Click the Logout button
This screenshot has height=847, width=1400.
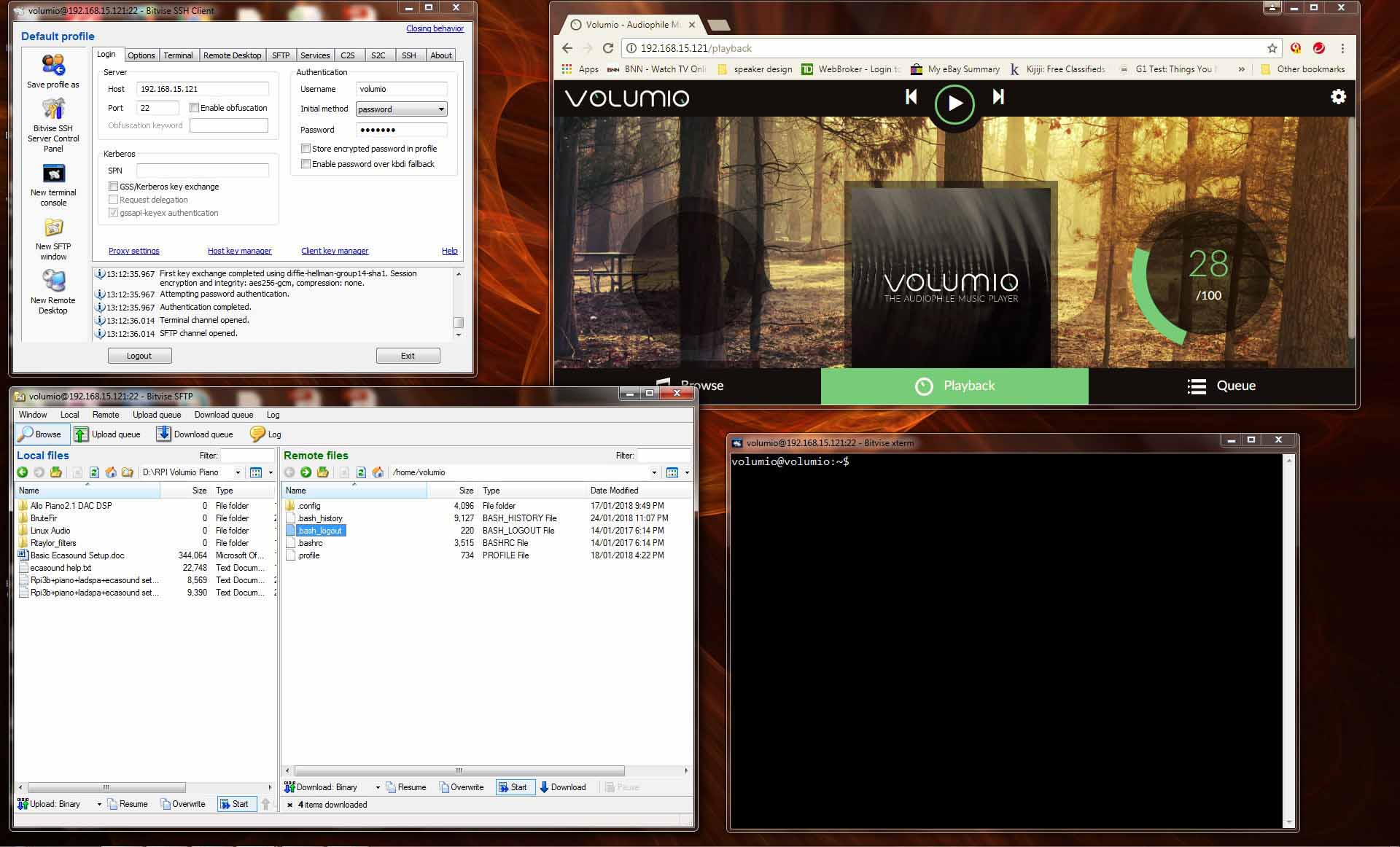pyautogui.click(x=139, y=356)
